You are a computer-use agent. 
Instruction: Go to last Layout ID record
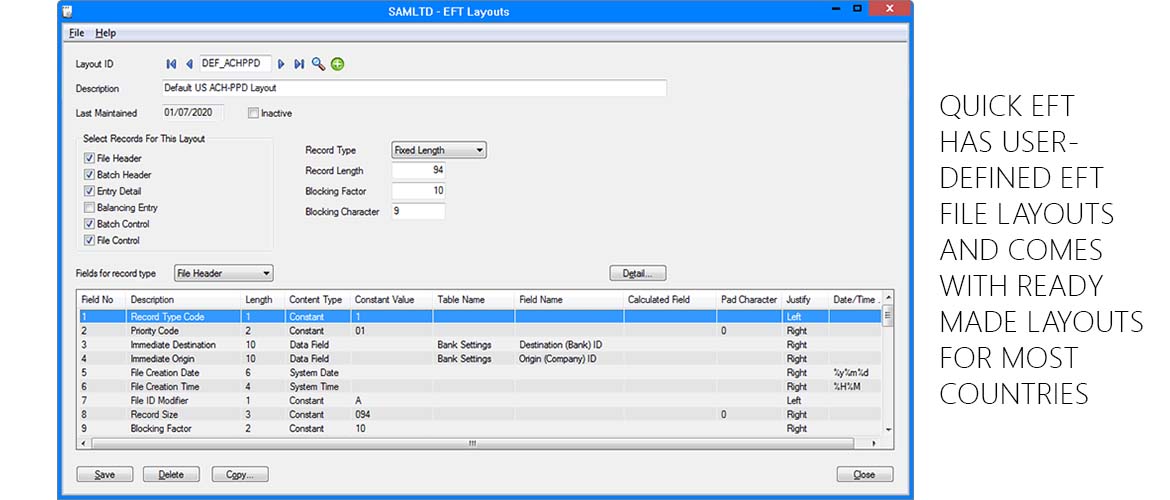pyautogui.click(x=298, y=64)
